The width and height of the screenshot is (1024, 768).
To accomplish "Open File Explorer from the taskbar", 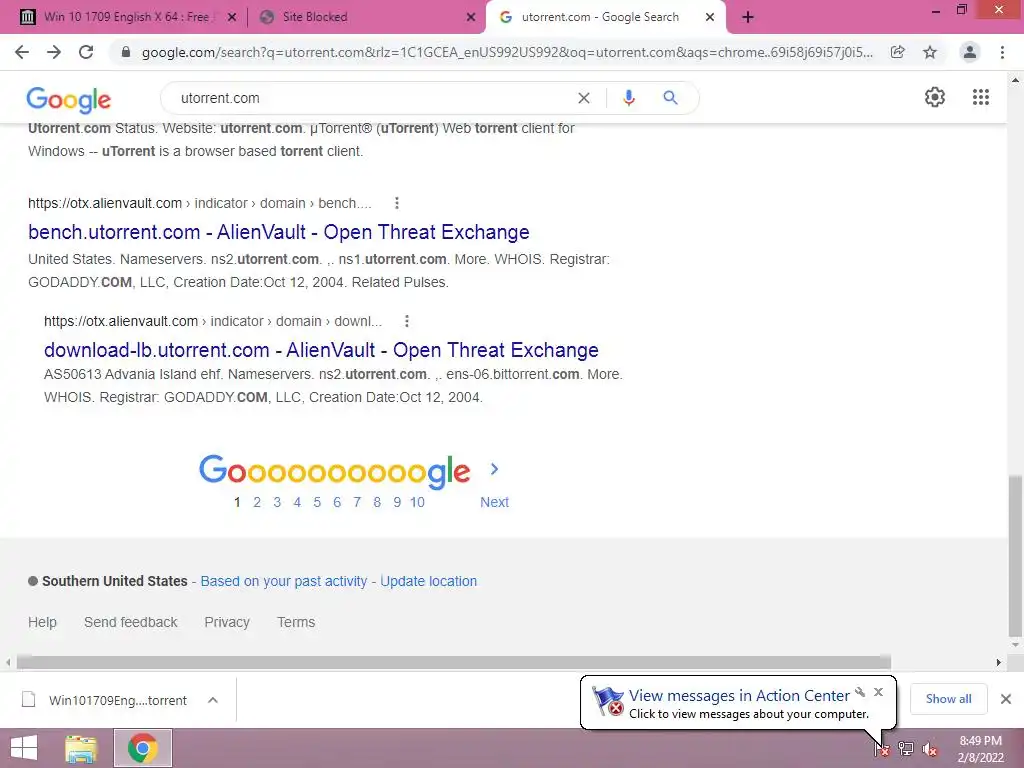I will pyautogui.click(x=81, y=748).
